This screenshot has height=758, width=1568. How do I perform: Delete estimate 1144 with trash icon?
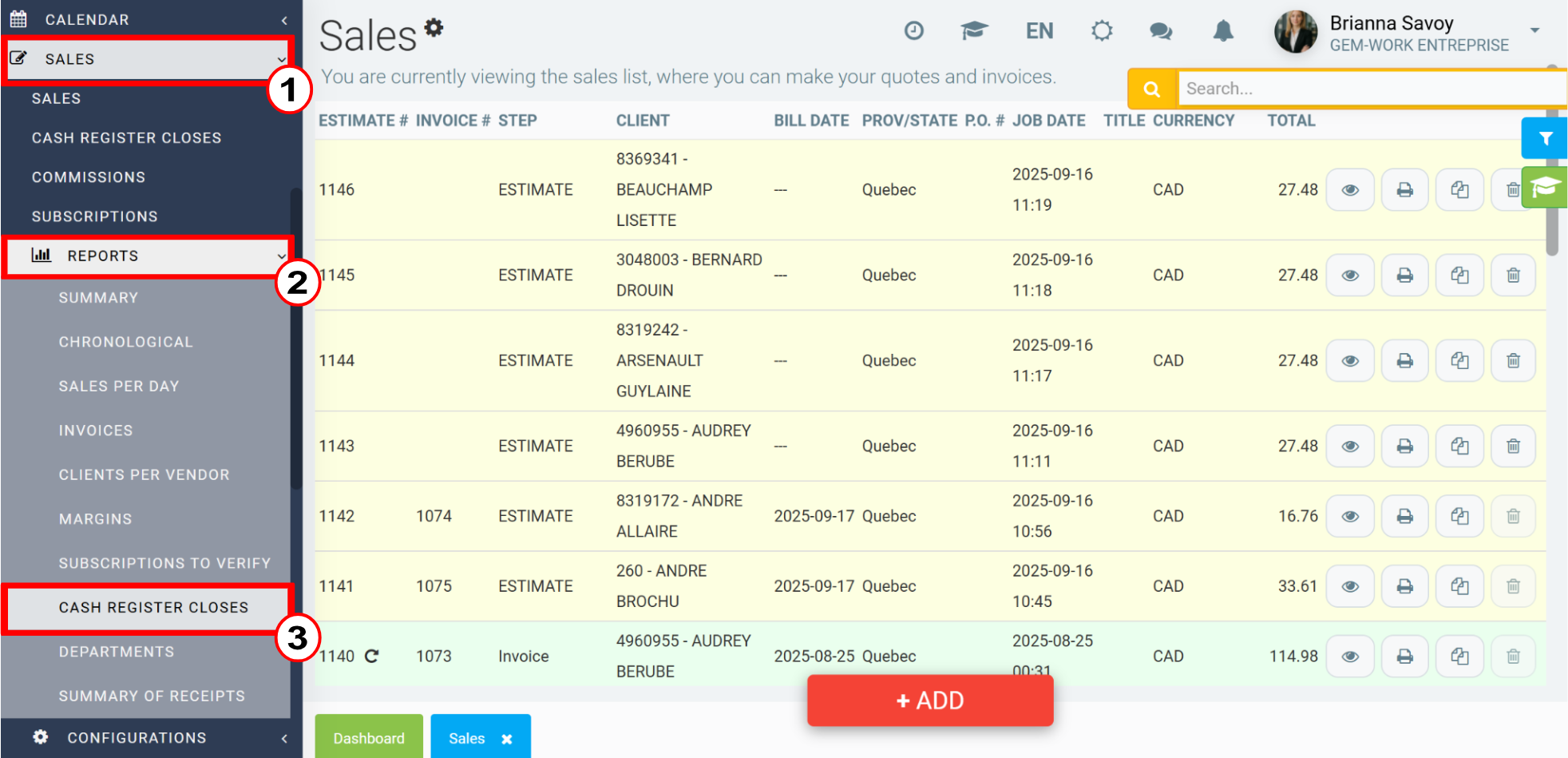click(x=1513, y=361)
